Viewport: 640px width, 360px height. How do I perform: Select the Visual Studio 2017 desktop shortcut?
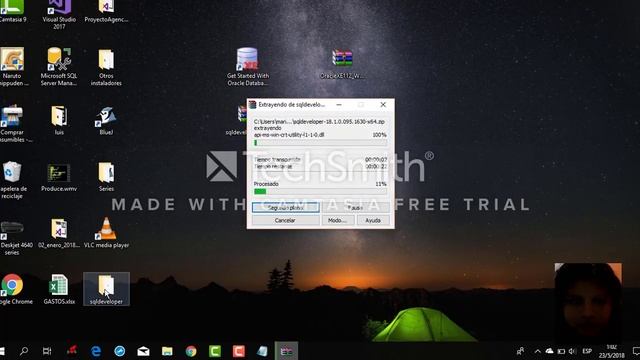(x=59, y=15)
